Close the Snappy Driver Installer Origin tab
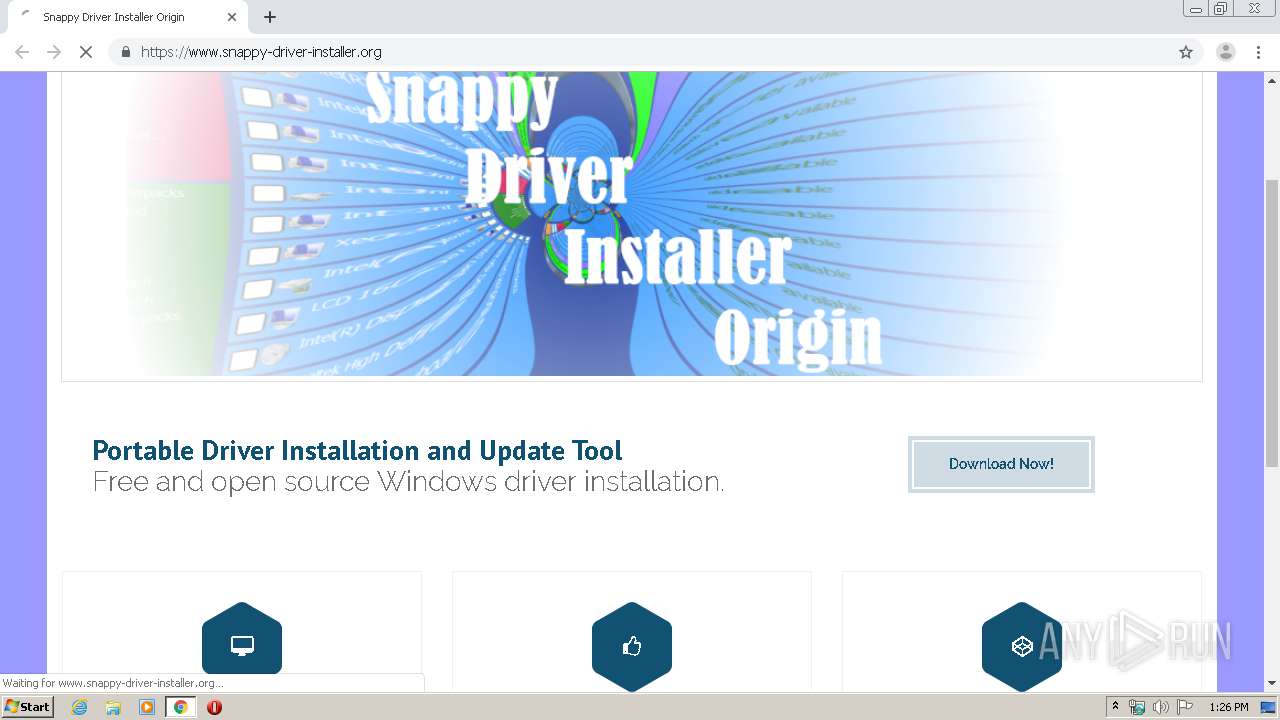The height and width of the screenshot is (720, 1280). [232, 17]
